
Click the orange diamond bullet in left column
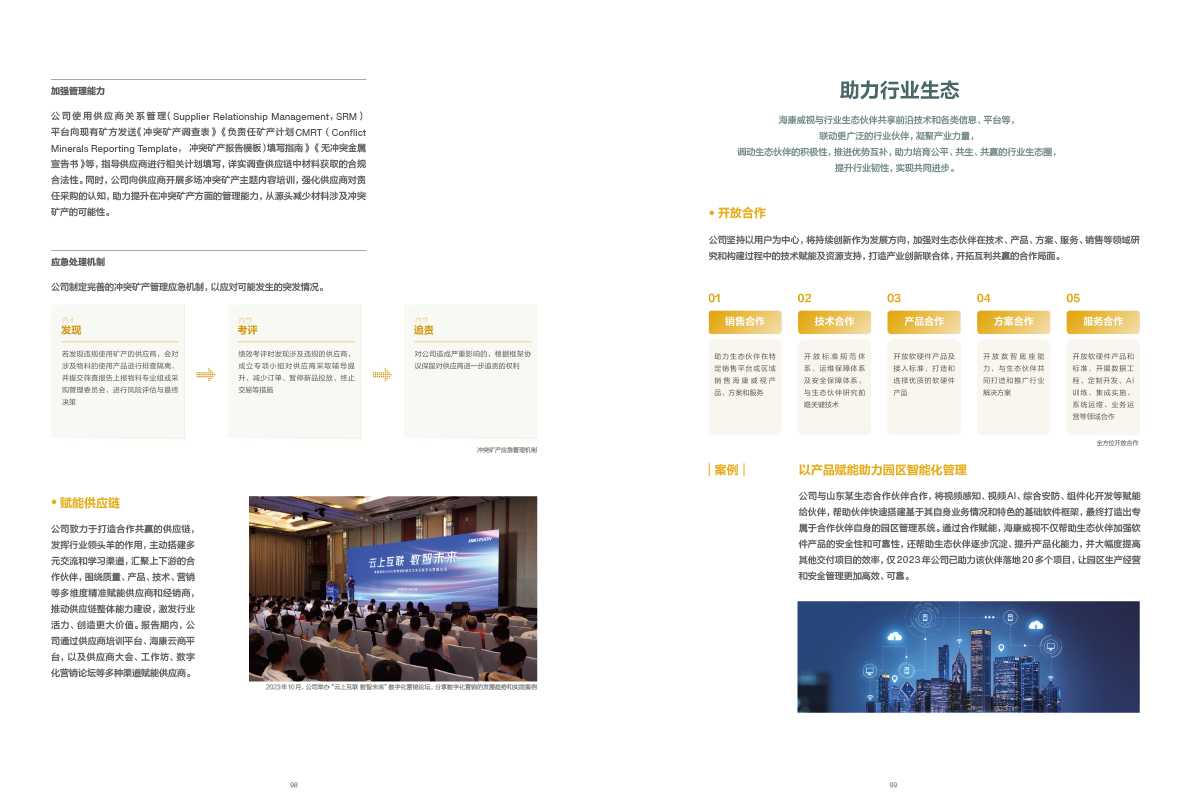53,502
